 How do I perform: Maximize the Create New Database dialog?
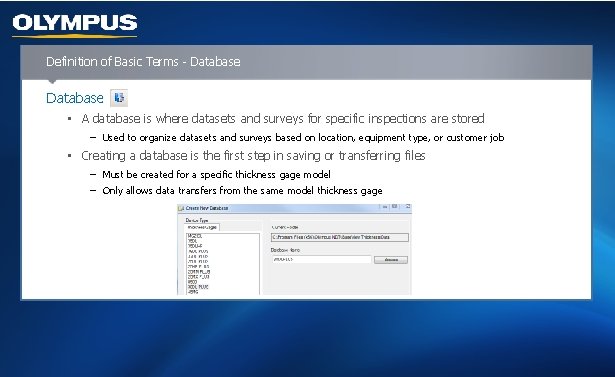(395, 207)
